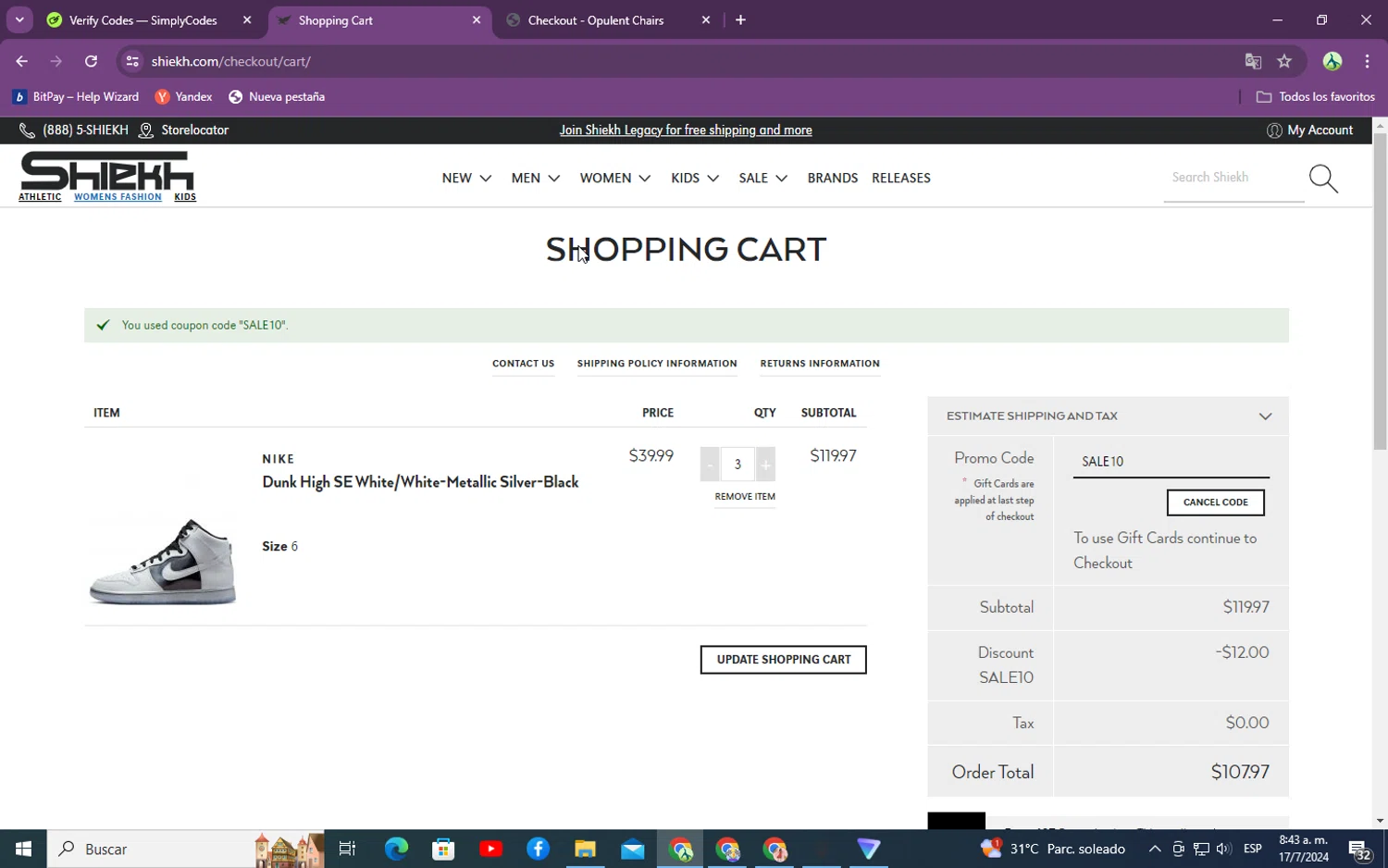Open Chrome profile avatar
The width and height of the screenshot is (1388, 868).
tap(1332, 61)
